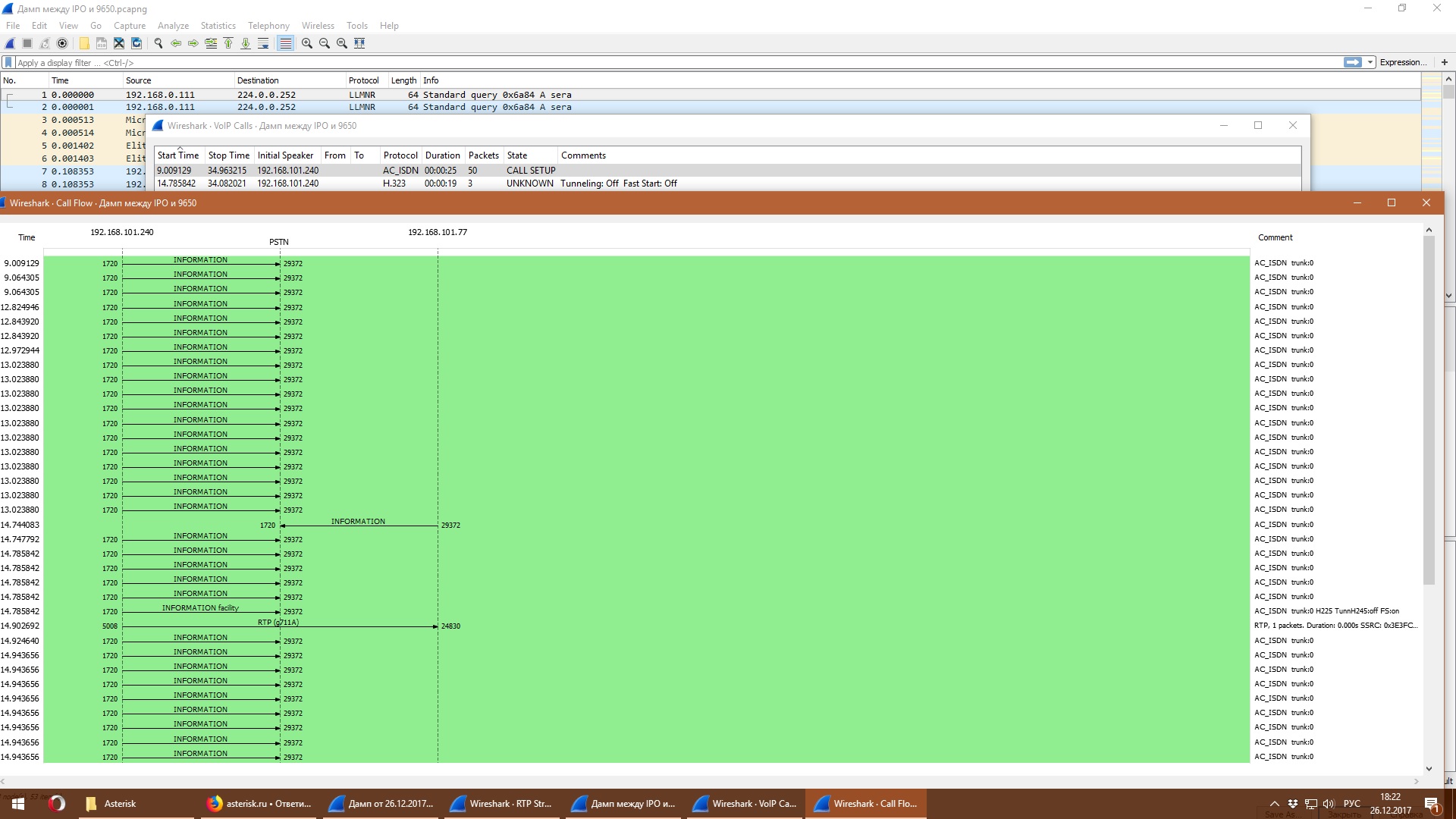Open capture options gear icon

[x=62, y=43]
